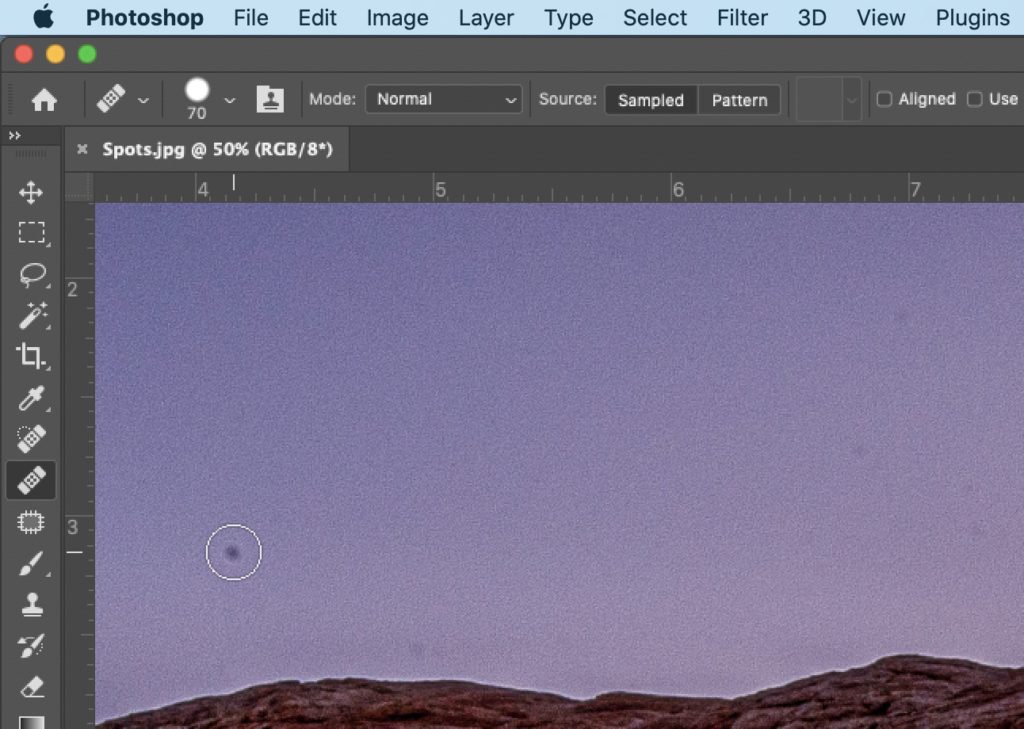Toggle the Clone Source panel

pos(270,99)
